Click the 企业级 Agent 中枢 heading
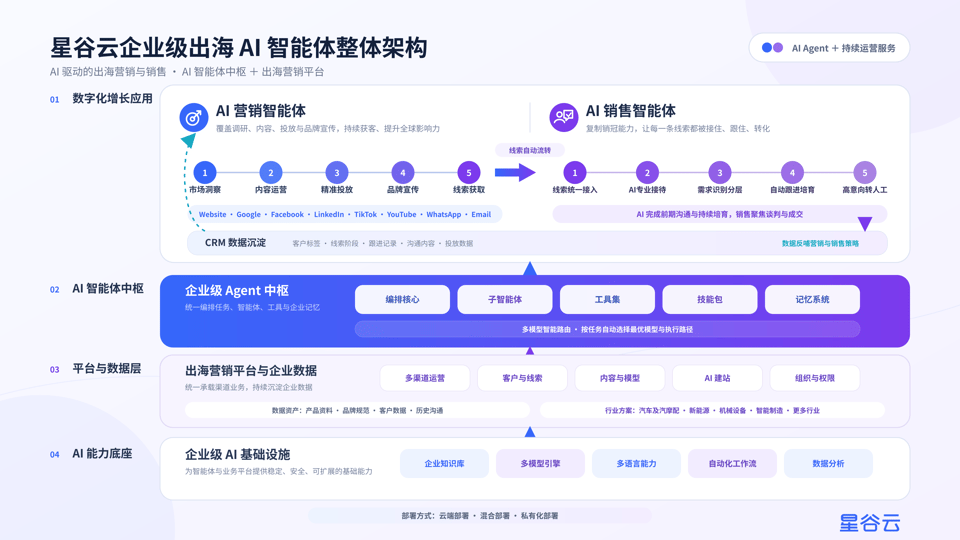Viewport: 960px width, 540px height. pos(237,290)
